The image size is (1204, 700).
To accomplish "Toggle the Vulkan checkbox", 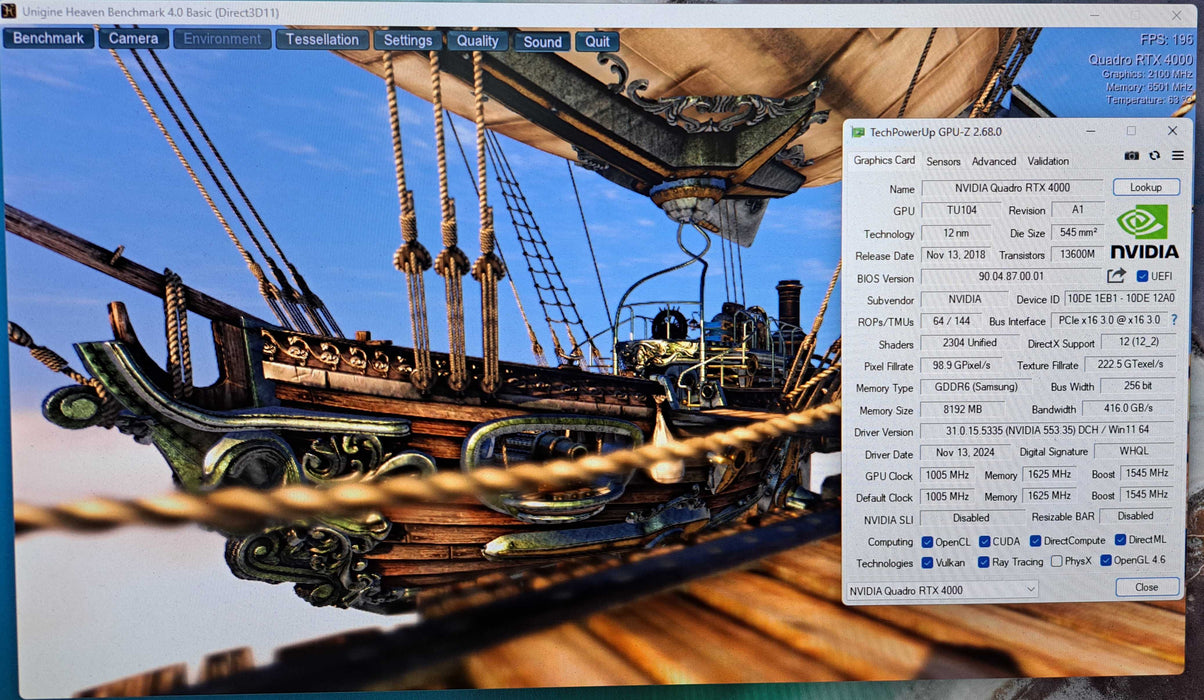I will (x=927, y=562).
